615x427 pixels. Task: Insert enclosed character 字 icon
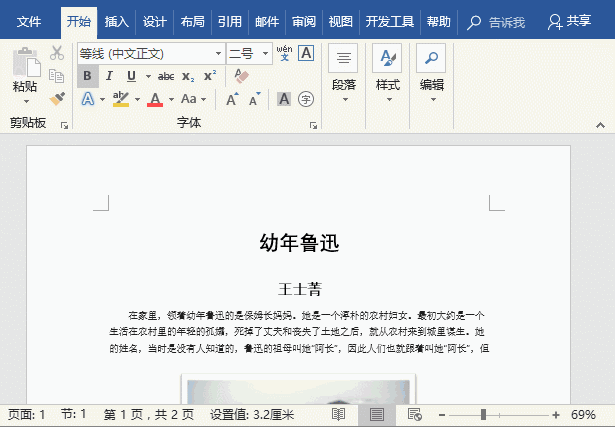click(306, 99)
